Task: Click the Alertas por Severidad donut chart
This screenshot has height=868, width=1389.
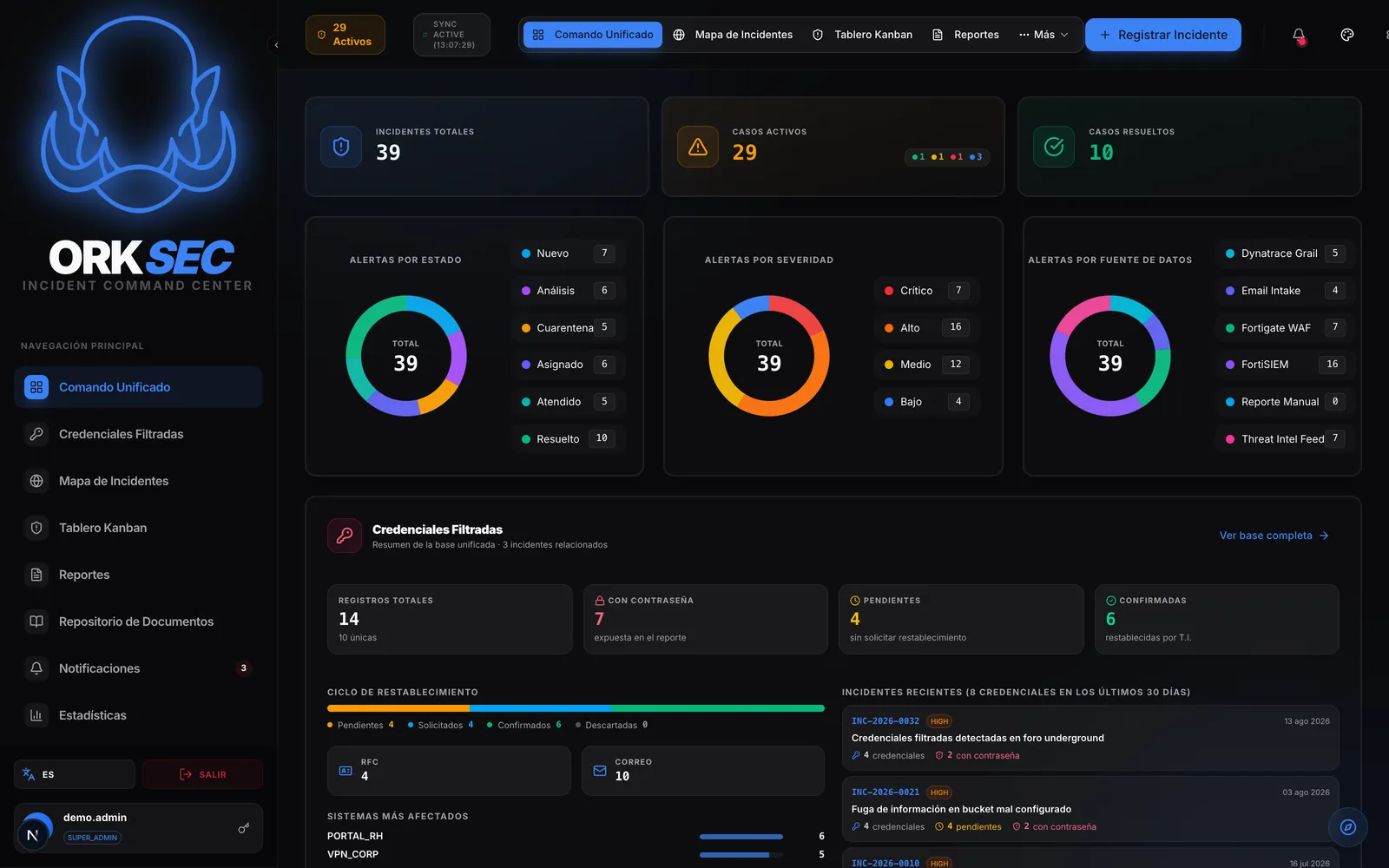Action: (769, 356)
